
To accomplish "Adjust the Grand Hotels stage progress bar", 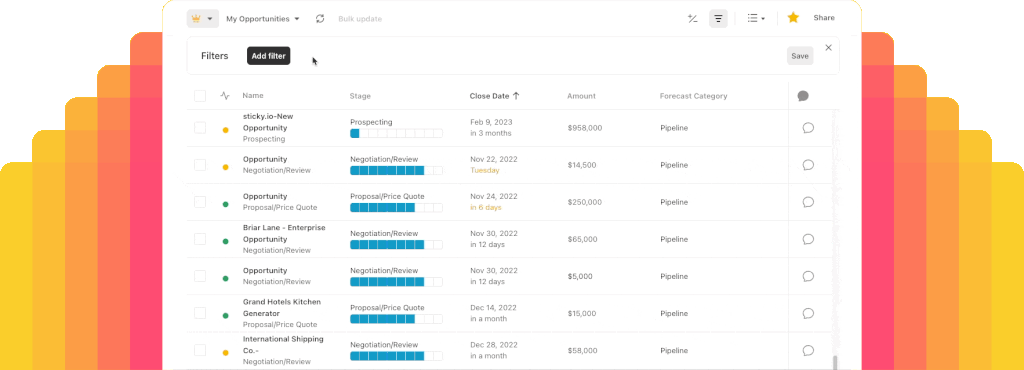I will tap(396, 319).
